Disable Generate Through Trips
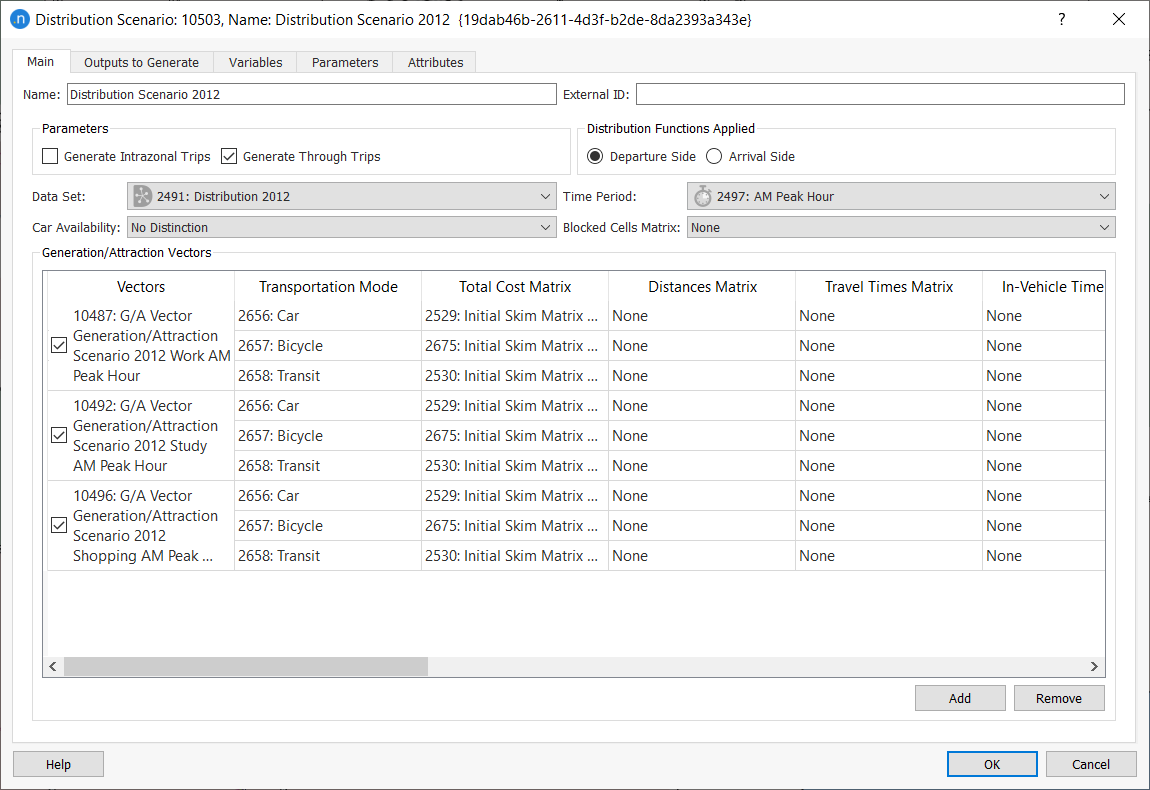The height and width of the screenshot is (790, 1150). (x=228, y=156)
